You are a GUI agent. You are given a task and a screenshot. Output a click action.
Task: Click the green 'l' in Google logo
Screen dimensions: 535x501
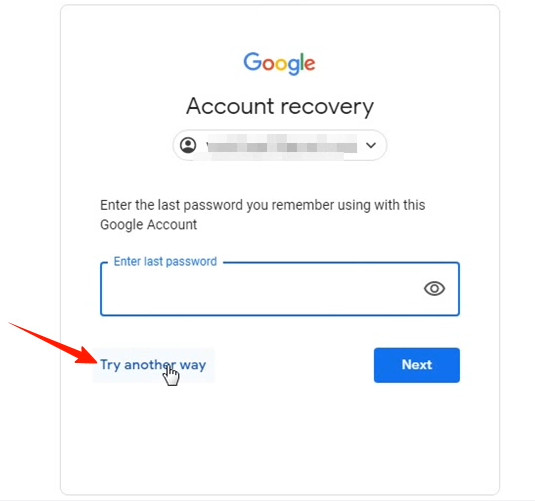pos(301,62)
